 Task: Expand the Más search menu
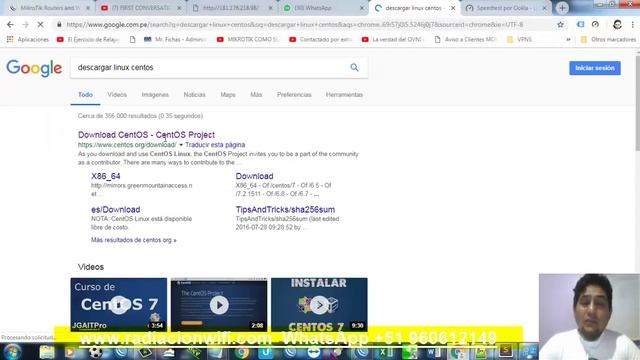(256, 95)
